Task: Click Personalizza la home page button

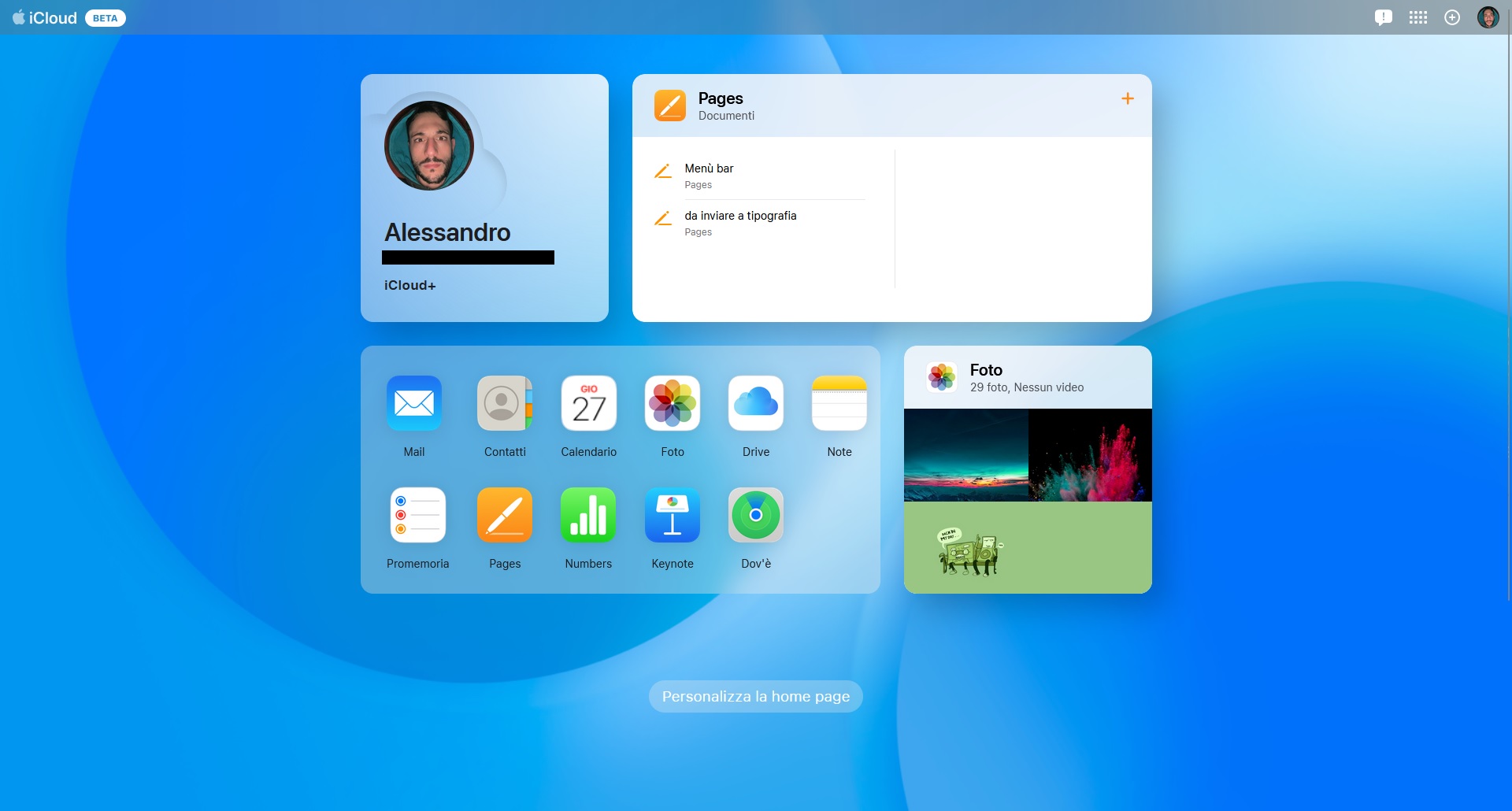Action: pos(755,696)
